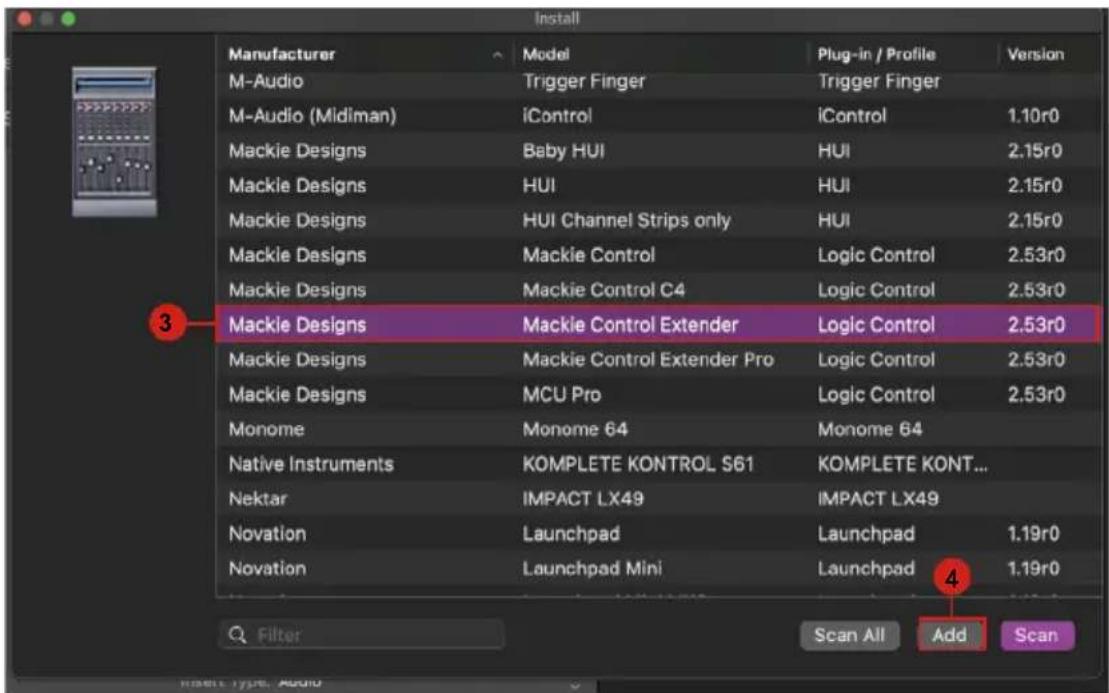Viewport: 1109px width, 693px height.
Task: Select the Mackie Control model row
Action: pos(658,255)
